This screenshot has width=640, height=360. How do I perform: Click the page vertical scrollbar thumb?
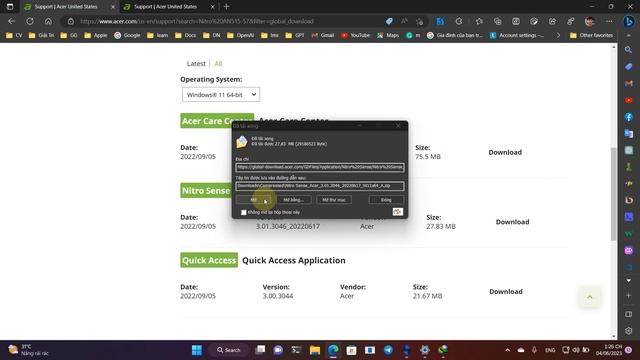pyautogui.click(x=613, y=194)
